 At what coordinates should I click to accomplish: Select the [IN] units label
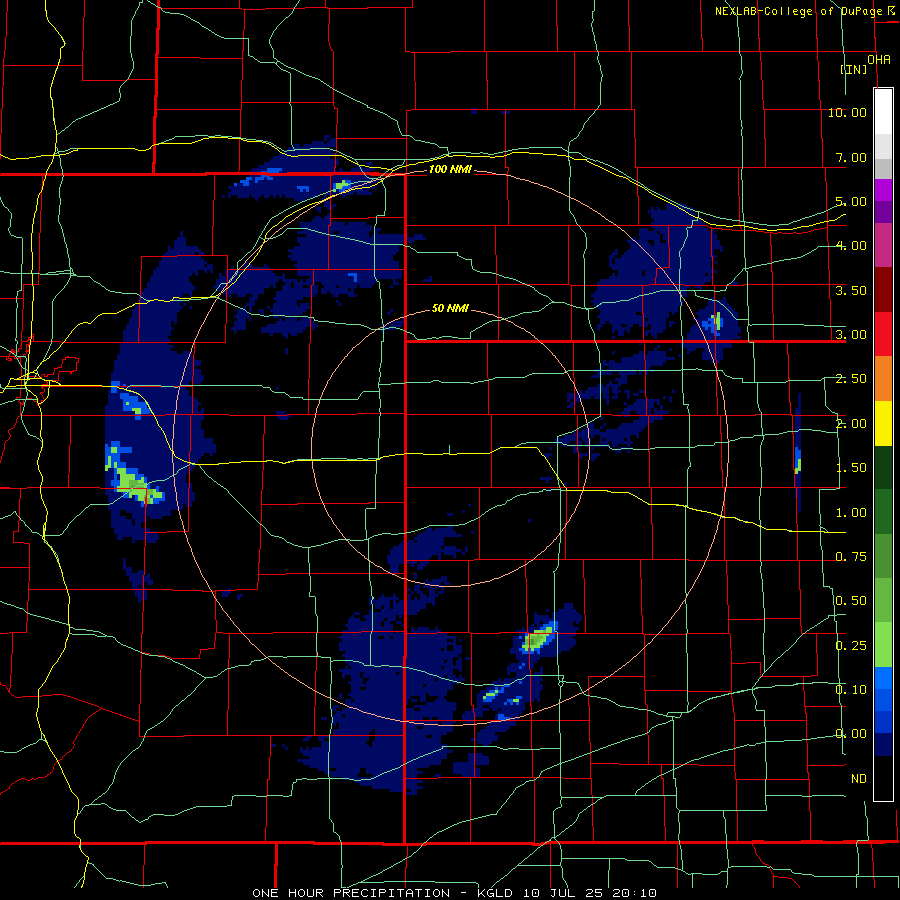pyautogui.click(x=854, y=69)
